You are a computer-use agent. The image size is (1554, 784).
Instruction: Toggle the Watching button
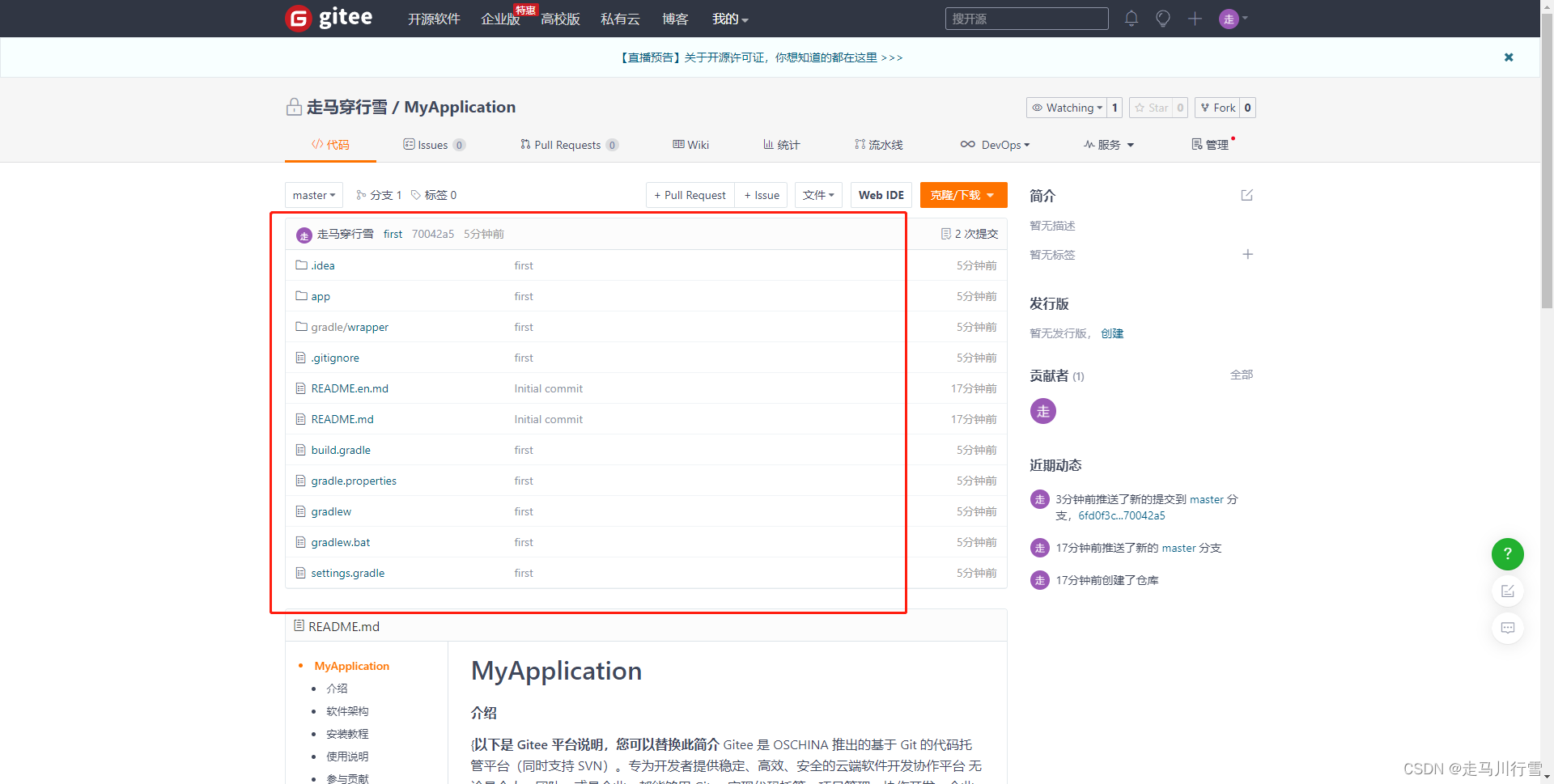click(x=1067, y=108)
